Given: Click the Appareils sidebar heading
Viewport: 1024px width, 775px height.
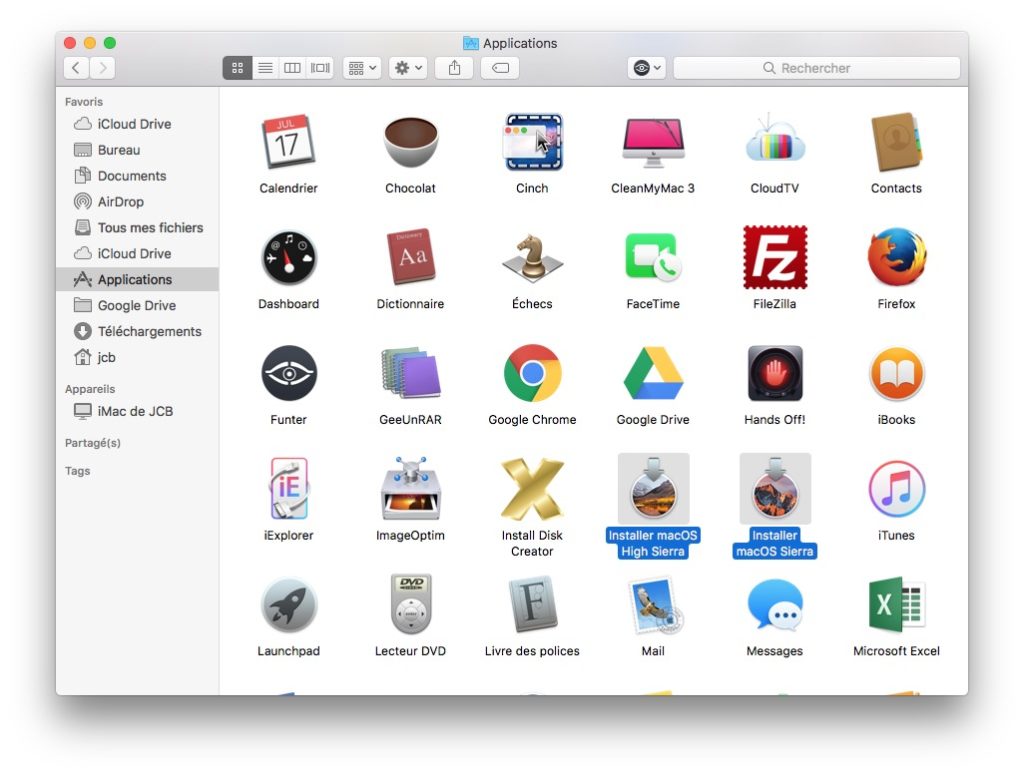Looking at the screenshot, I should point(90,389).
